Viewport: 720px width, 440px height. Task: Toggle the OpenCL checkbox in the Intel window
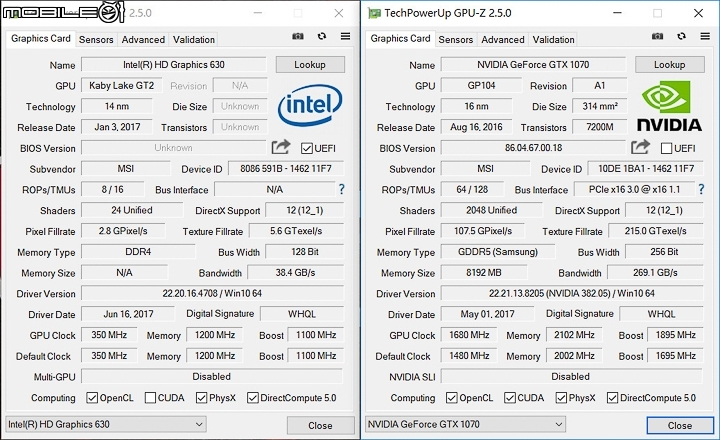(92, 398)
